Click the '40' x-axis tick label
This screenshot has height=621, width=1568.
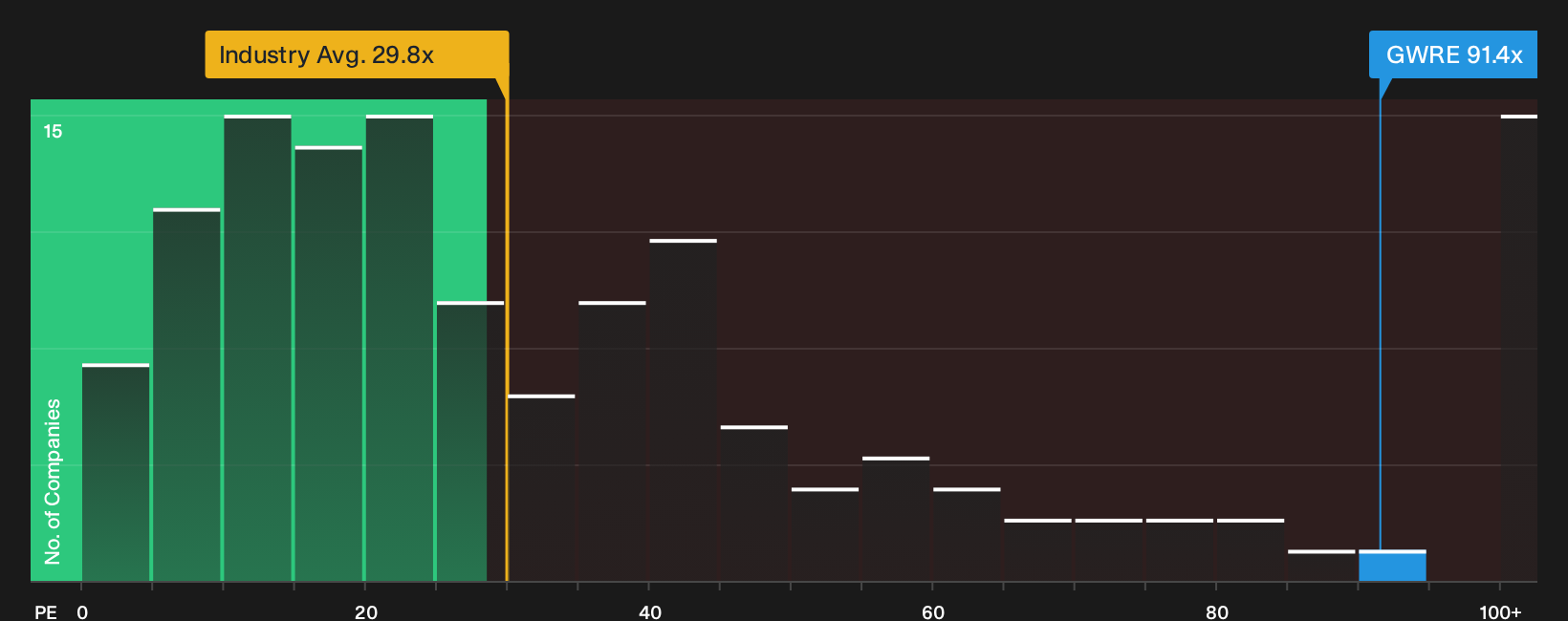point(649,611)
